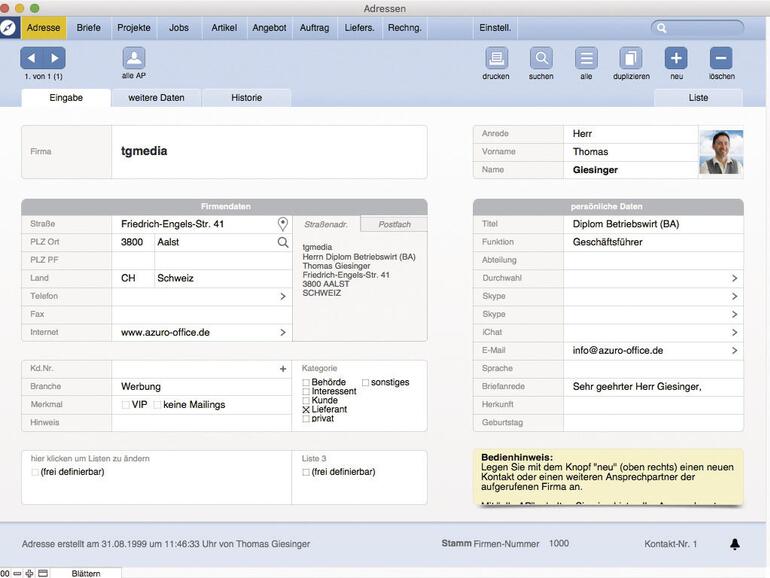Expand Durchwahl row arrow
Screen dimensions: 770x578
[x=734, y=278]
